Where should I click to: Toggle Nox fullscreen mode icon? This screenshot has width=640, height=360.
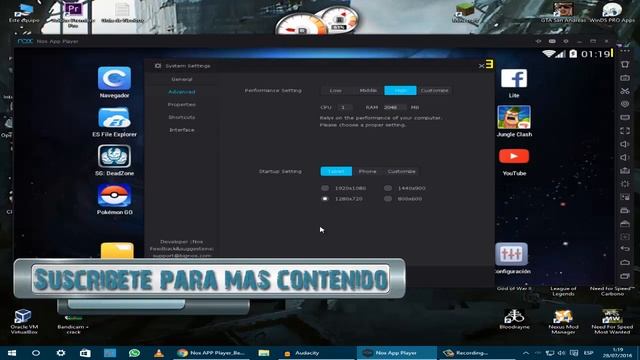[x=624, y=131]
